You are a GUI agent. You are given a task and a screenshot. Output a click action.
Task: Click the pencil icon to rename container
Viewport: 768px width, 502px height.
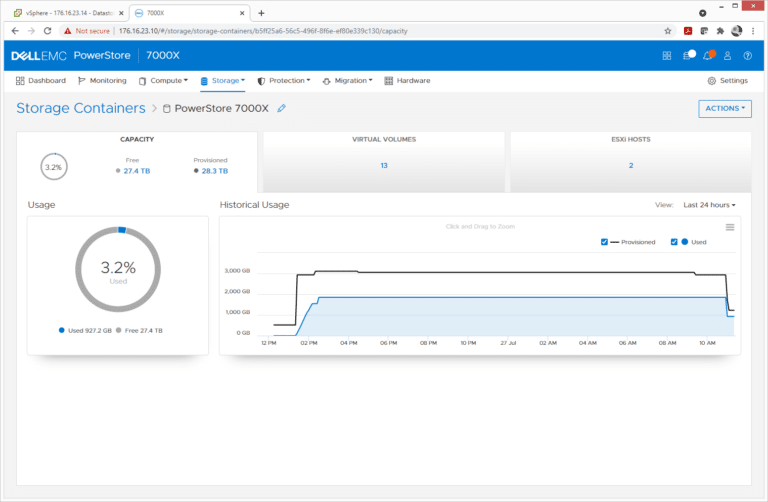click(281, 108)
